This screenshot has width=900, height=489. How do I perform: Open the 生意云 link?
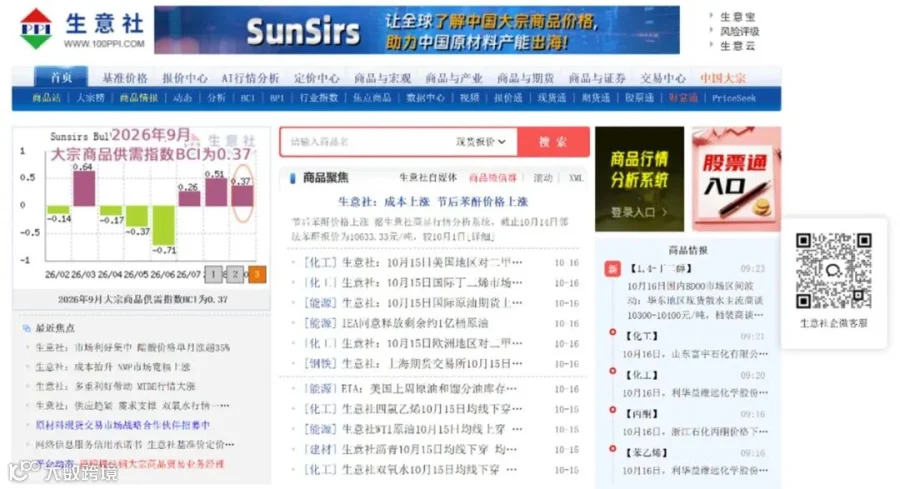pyautogui.click(x=738, y=46)
